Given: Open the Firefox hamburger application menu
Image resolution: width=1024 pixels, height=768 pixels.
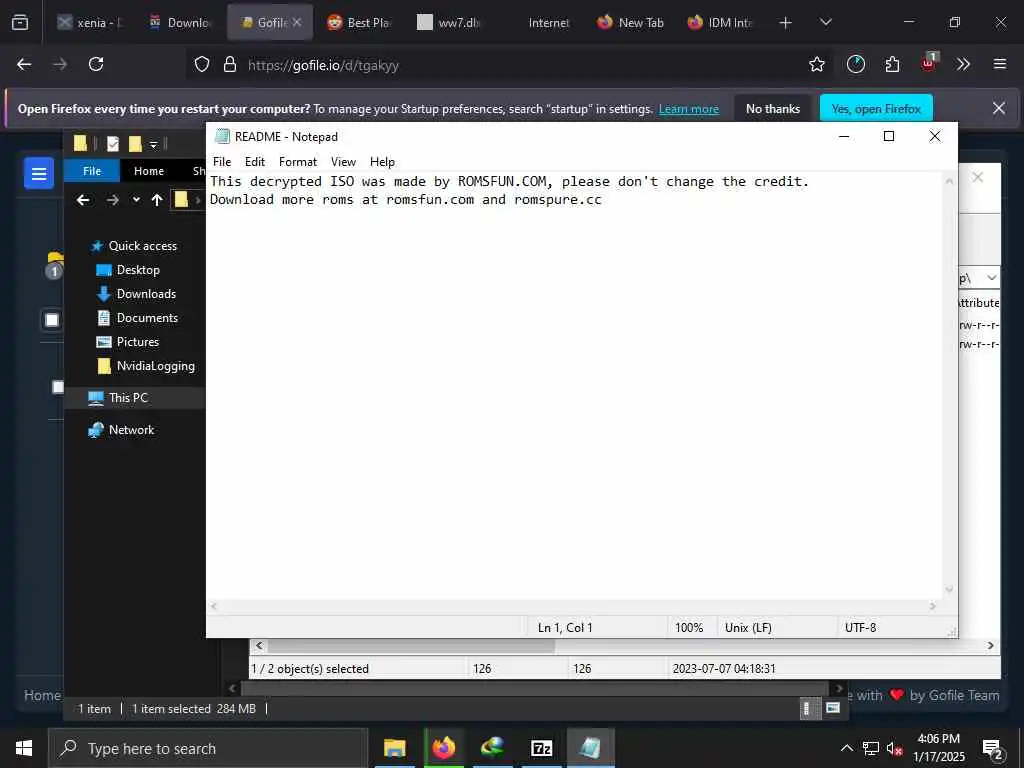Looking at the screenshot, I should 999,64.
